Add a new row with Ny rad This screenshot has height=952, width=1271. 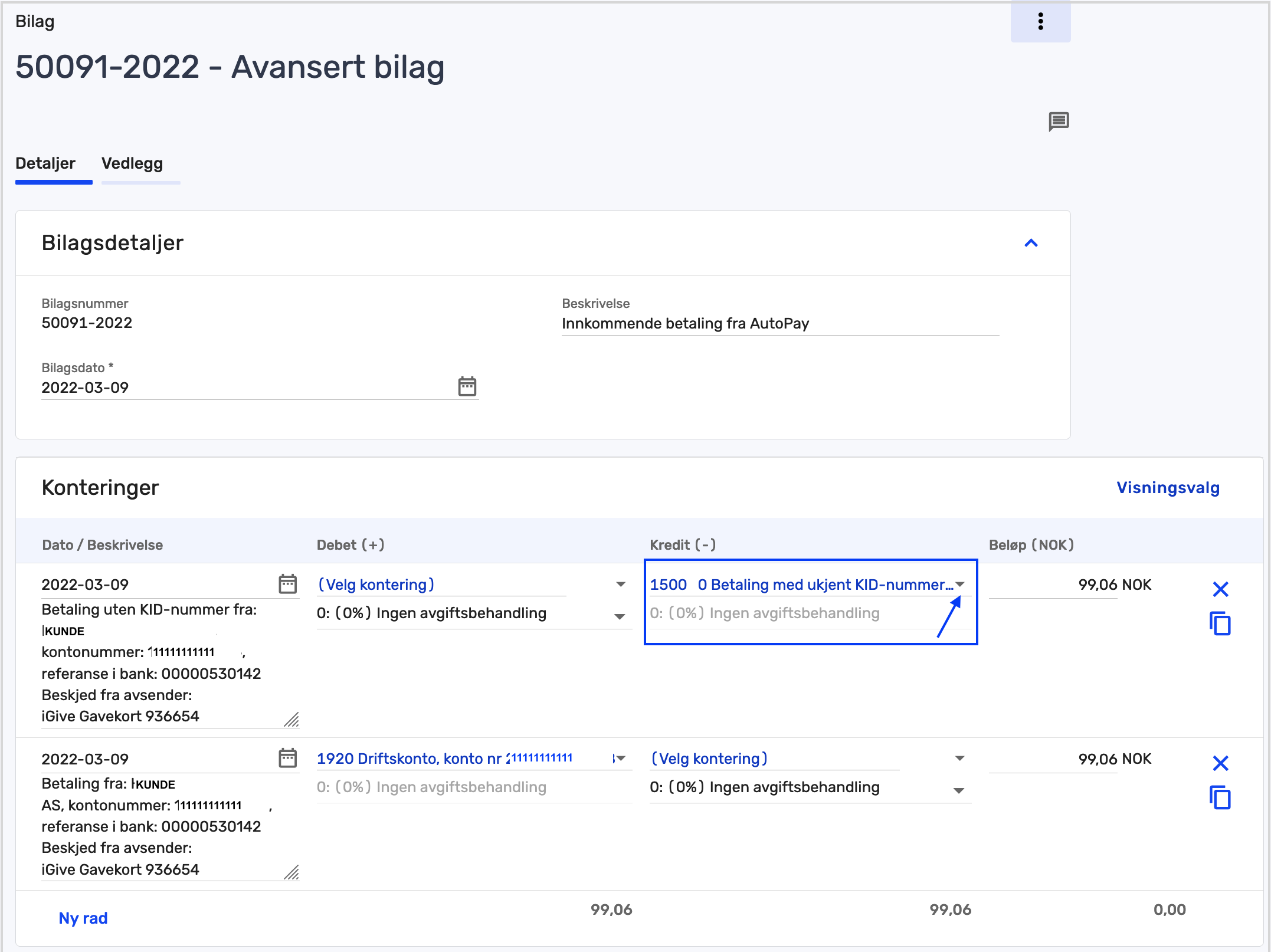tap(83, 918)
